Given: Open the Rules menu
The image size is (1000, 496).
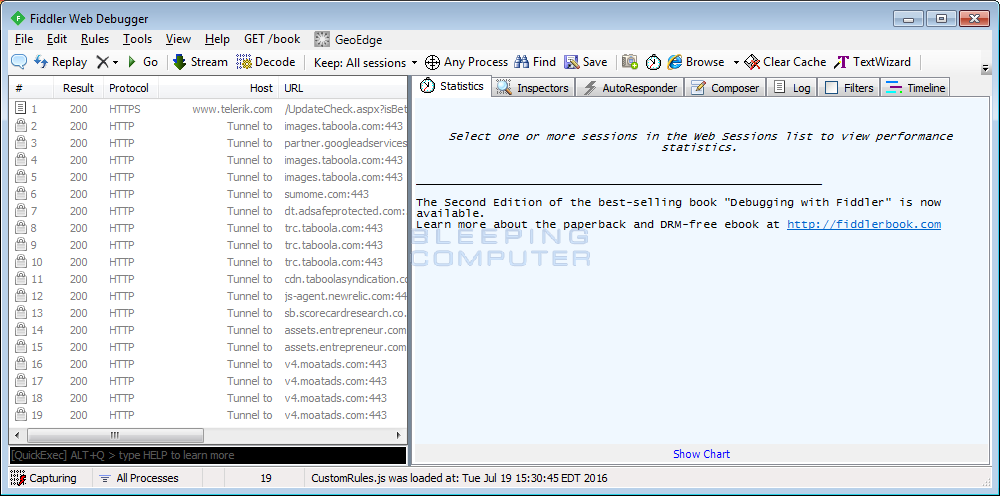Looking at the screenshot, I should pyautogui.click(x=95, y=39).
